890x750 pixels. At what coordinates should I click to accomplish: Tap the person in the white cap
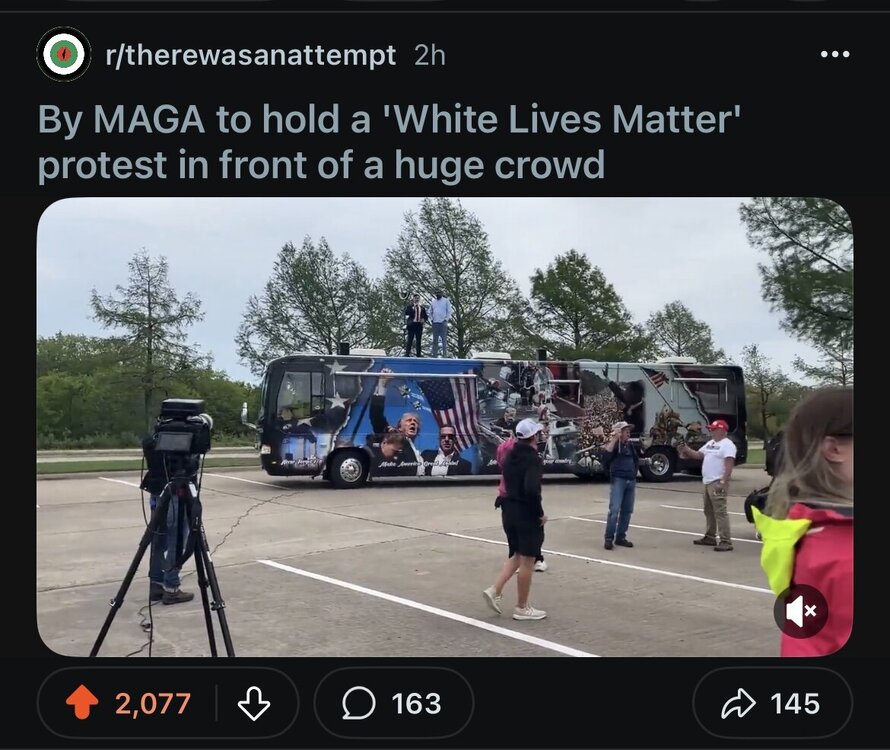pyautogui.click(x=520, y=519)
